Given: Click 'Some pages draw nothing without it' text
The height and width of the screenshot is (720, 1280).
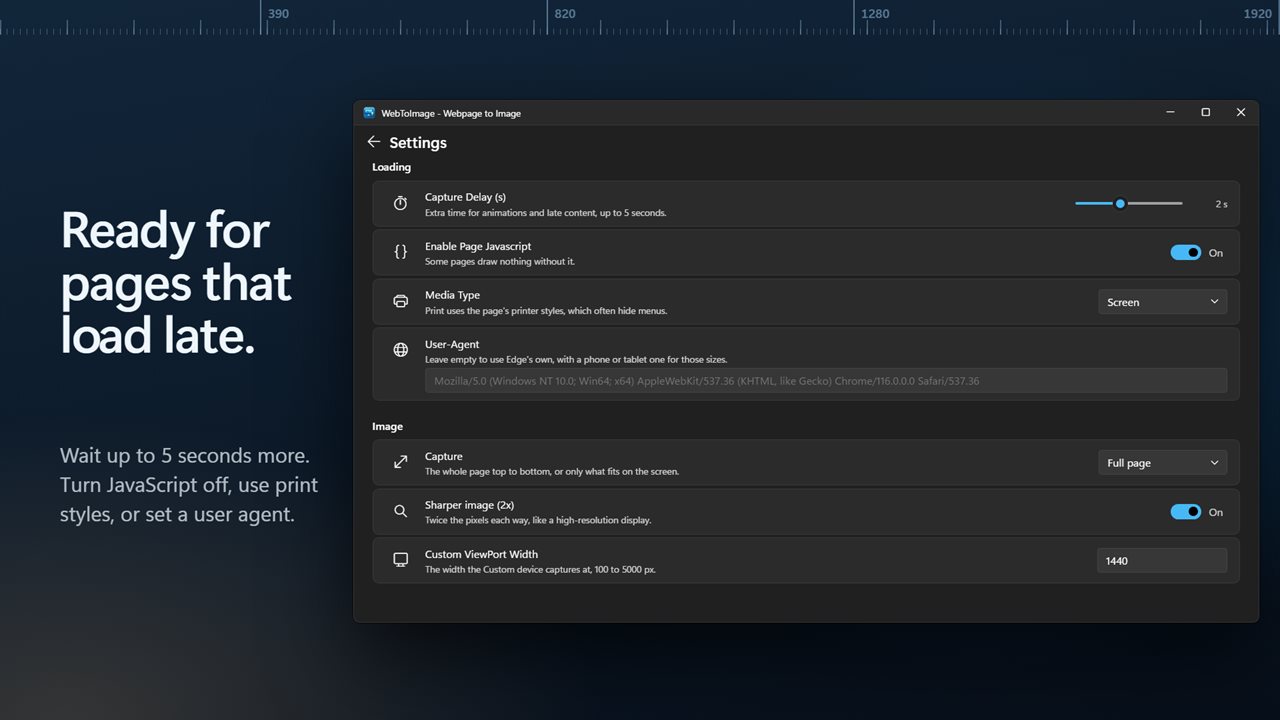Looking at the screenshot, I should pos(500,262).
